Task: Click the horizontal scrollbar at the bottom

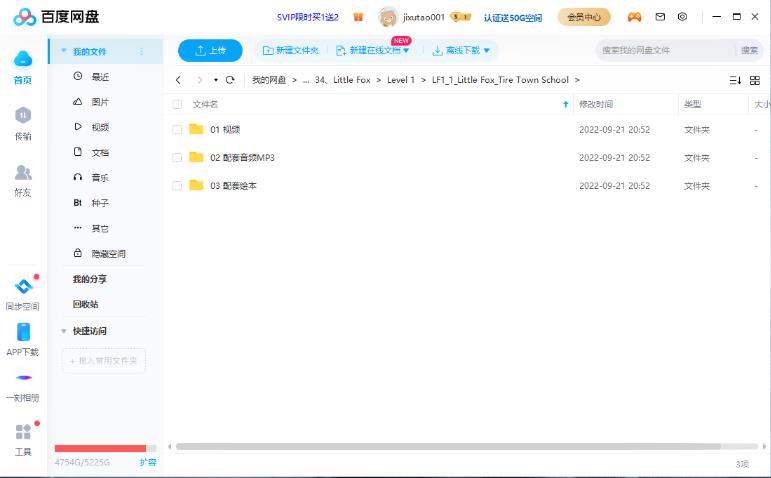Action: [x=448, y=447]
